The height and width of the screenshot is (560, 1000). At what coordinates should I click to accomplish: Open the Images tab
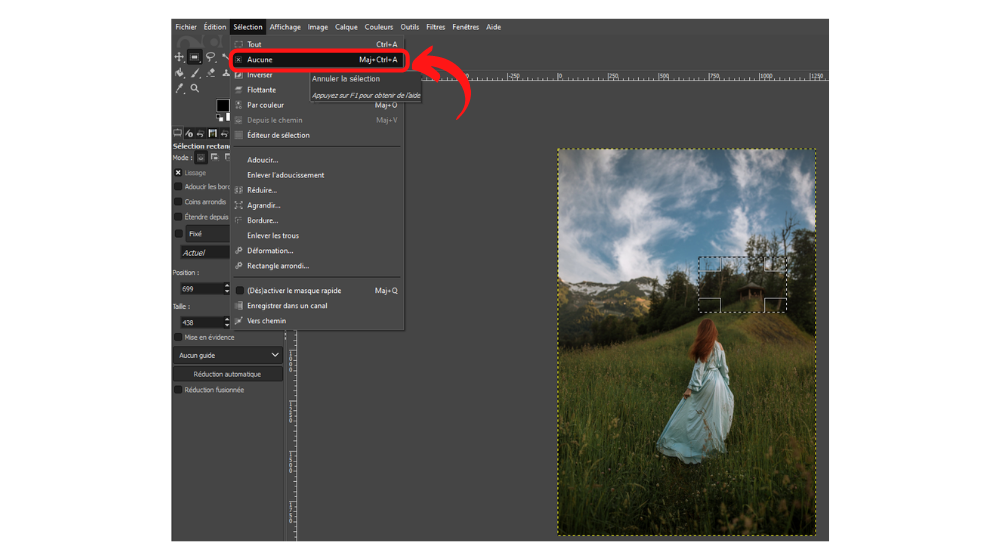212,133
